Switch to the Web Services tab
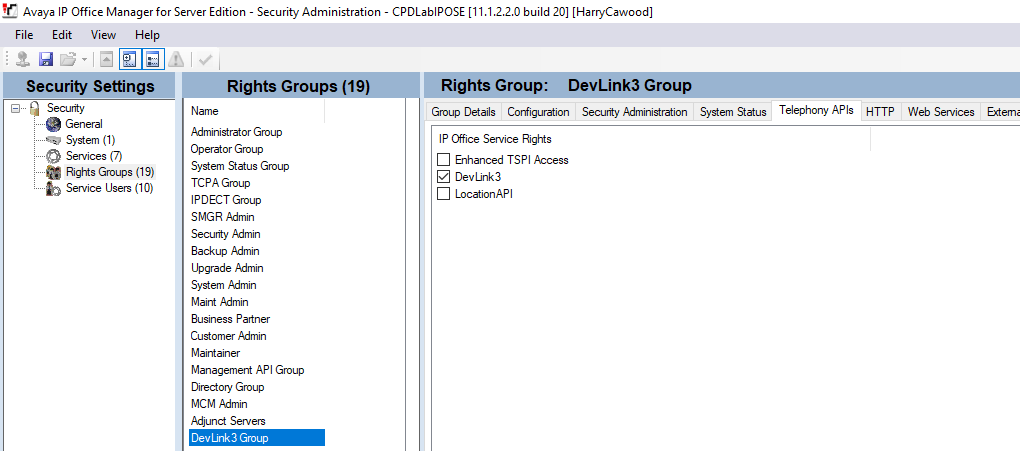The image size is (1020, 451). [x=941, y=112]
